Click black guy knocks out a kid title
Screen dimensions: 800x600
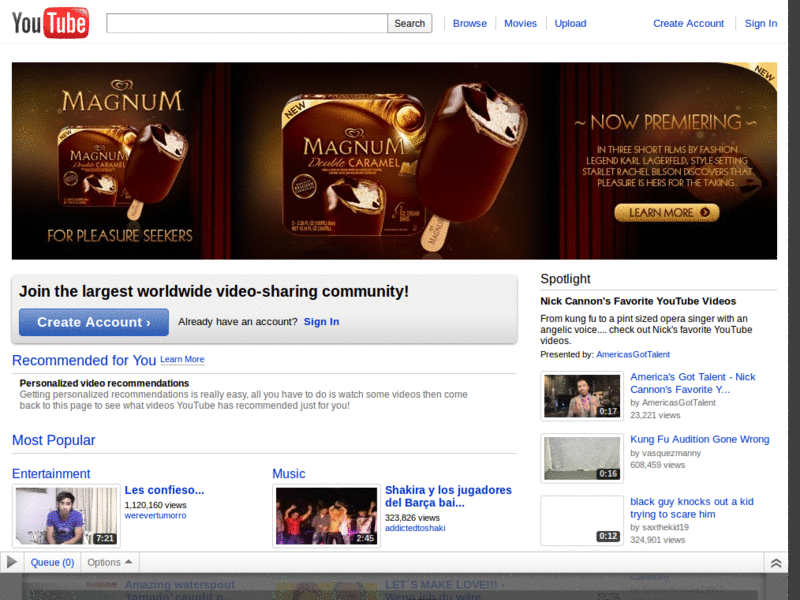[691, 508]
